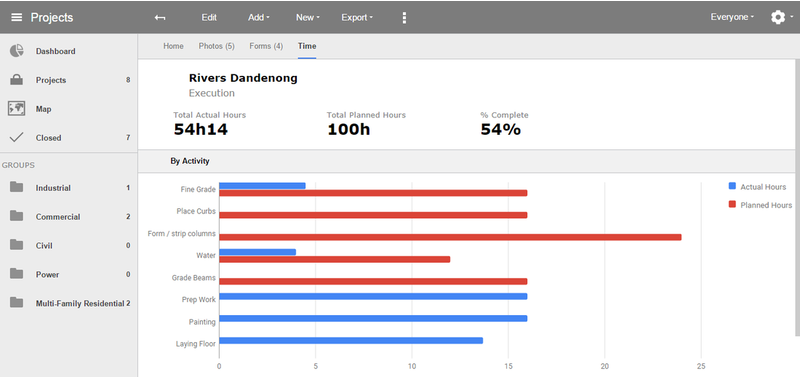The image size is (800, 379).
Task: Expand the Add dropdown menu
Action: (x=259, y=17)
